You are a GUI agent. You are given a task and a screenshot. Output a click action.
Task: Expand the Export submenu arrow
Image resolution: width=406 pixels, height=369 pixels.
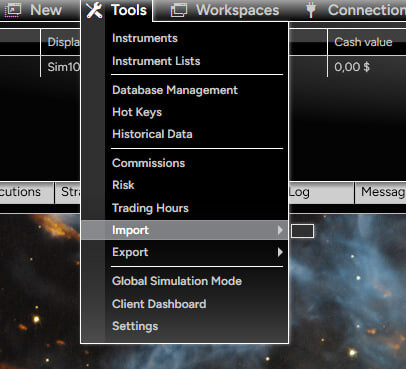[x=280, y=252]
